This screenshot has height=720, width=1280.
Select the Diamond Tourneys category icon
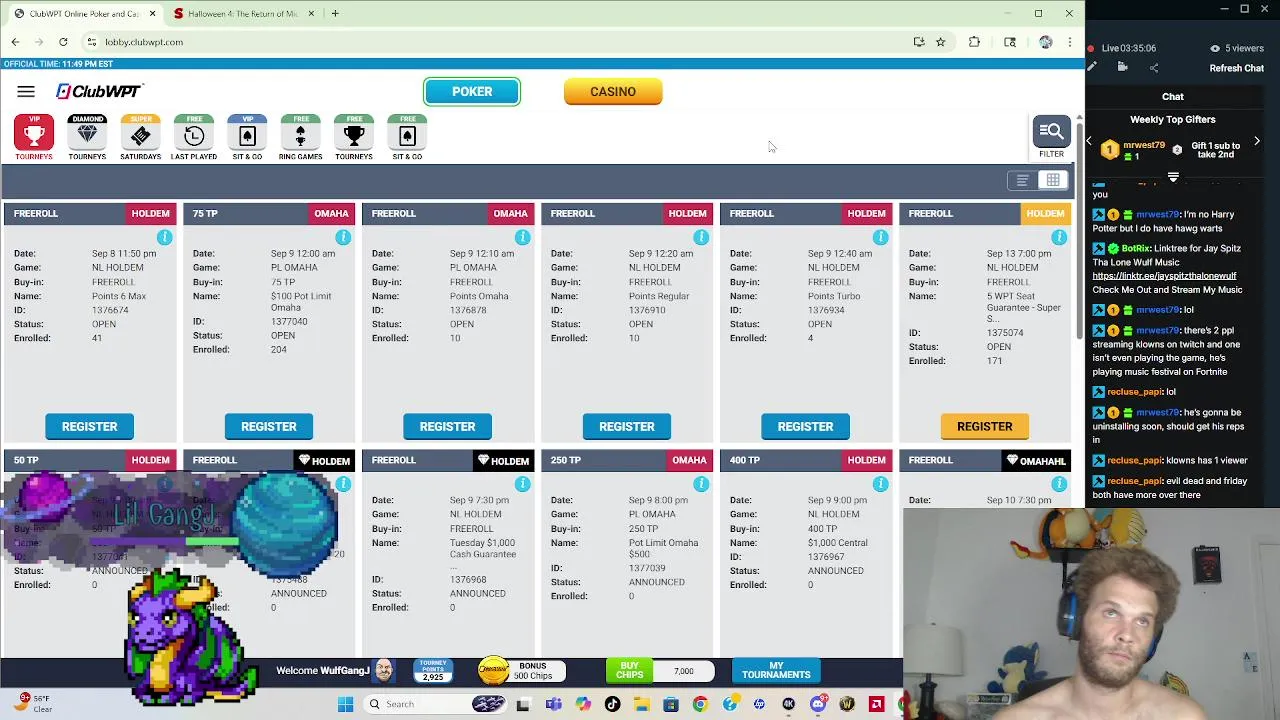pyautogui.click(x=87, y=138)
